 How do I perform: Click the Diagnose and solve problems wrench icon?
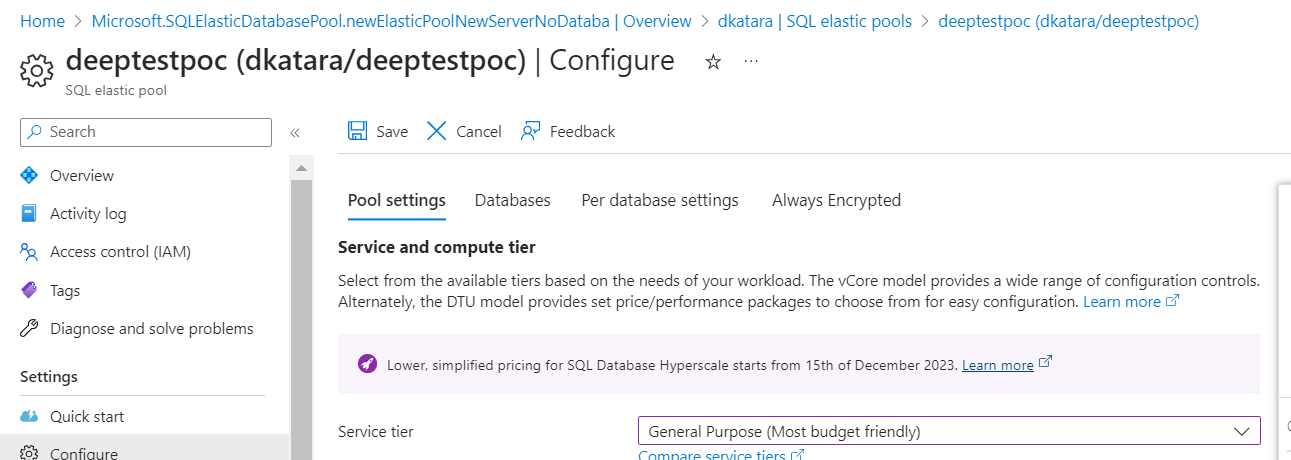pyautogui.click(x=30, y=328)
